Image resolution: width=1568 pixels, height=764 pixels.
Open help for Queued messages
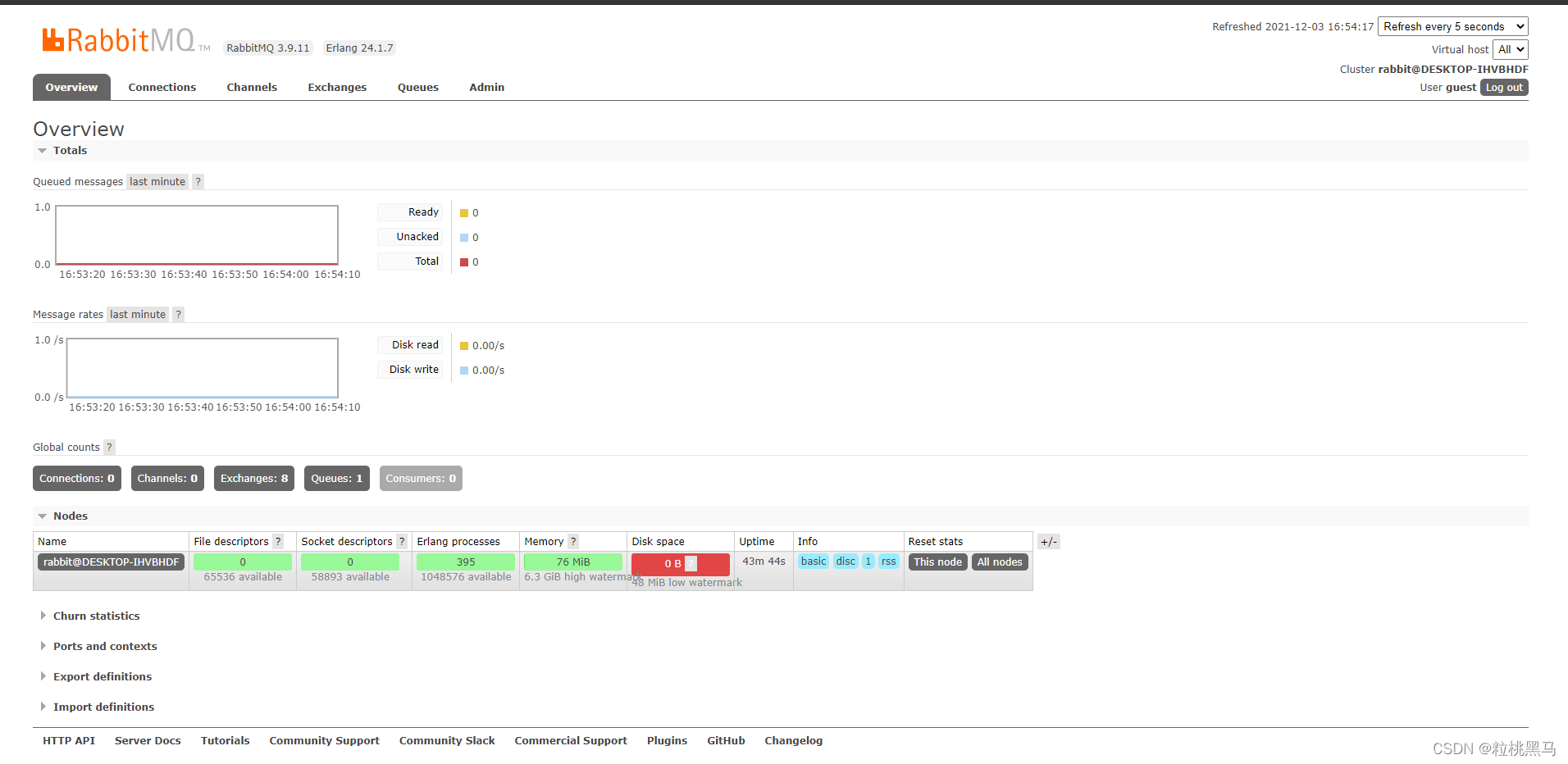pos(198,182)
